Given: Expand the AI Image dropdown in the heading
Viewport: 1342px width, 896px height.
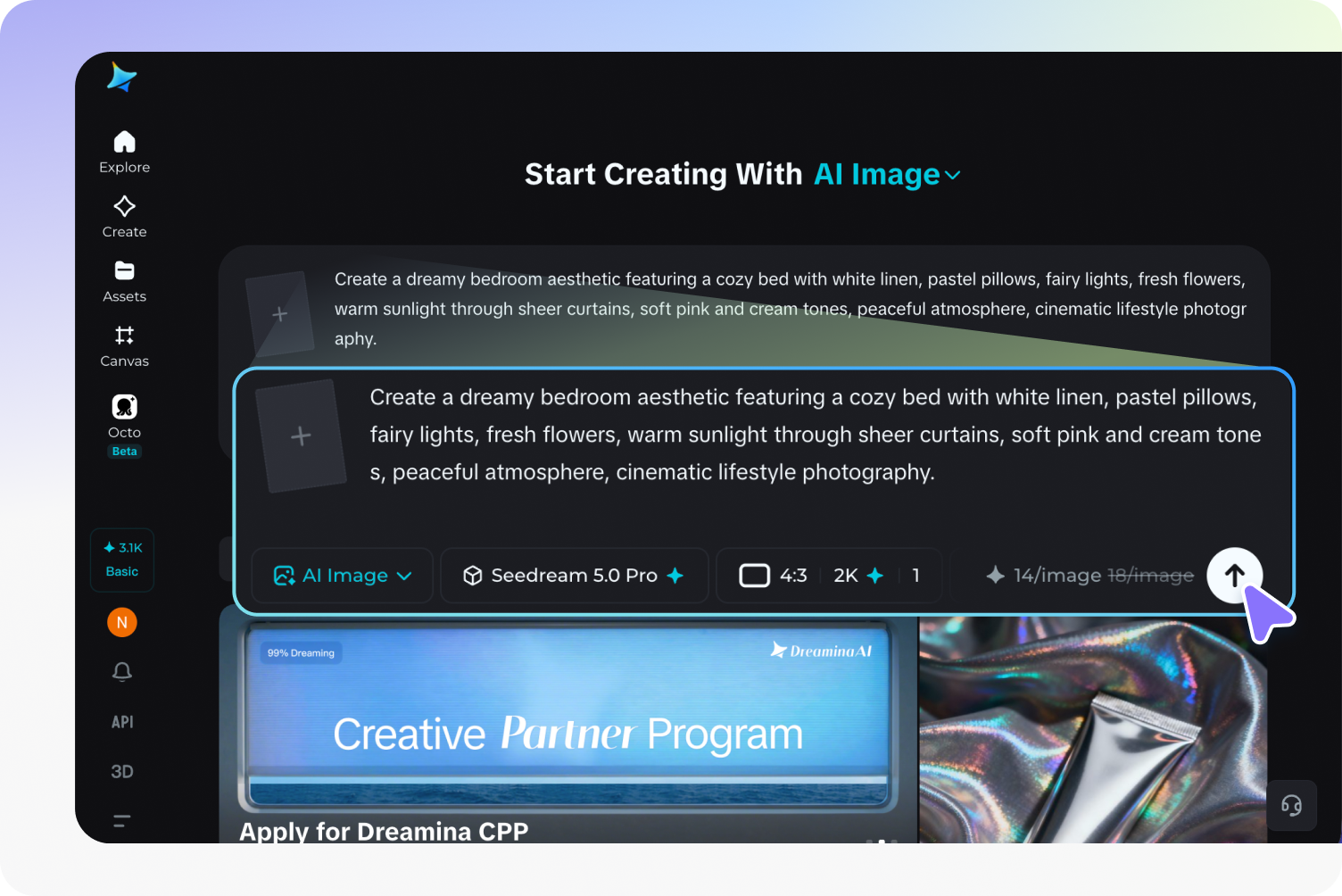Looking at the screenshot, I should coord(888,175).
